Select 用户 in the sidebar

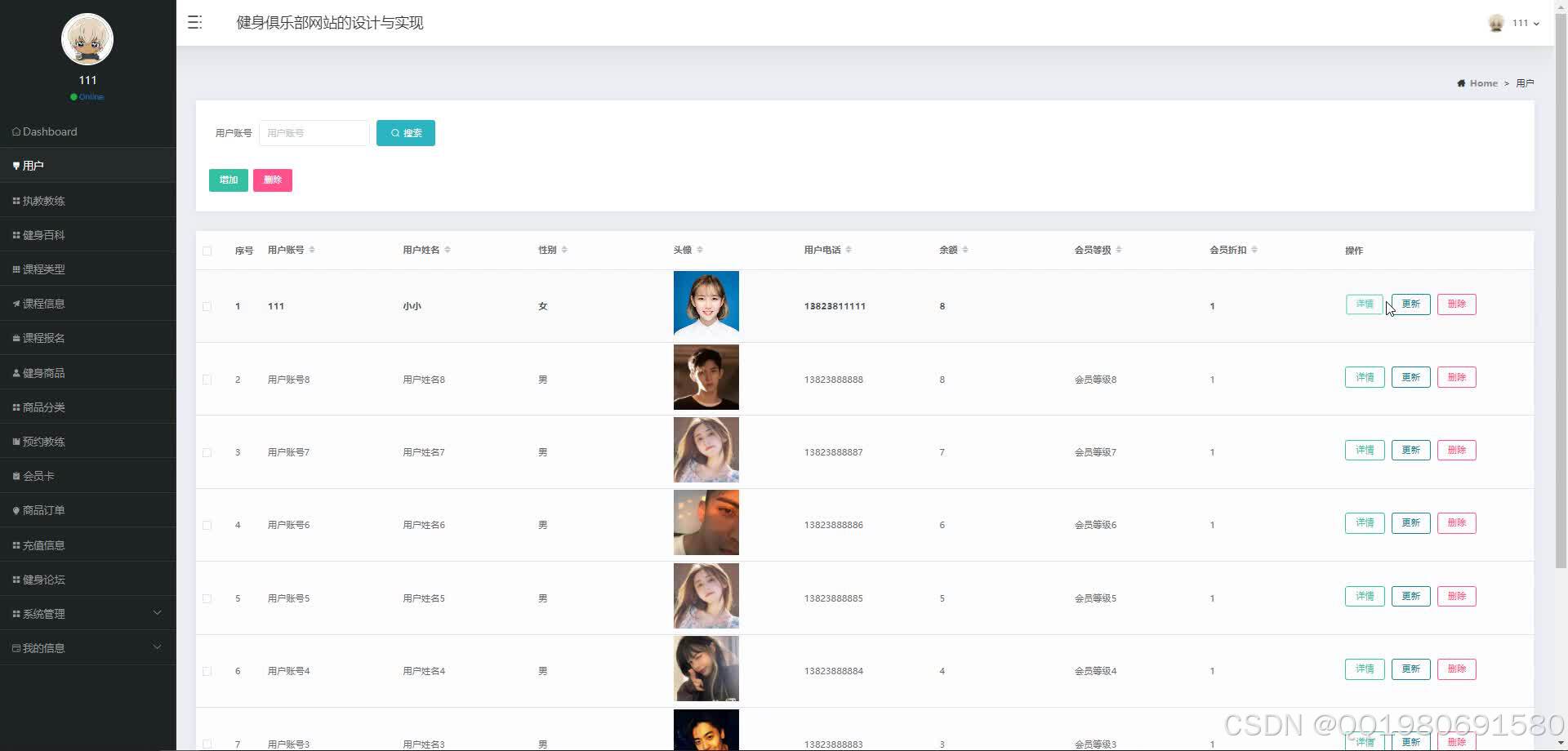click(87, 166)
